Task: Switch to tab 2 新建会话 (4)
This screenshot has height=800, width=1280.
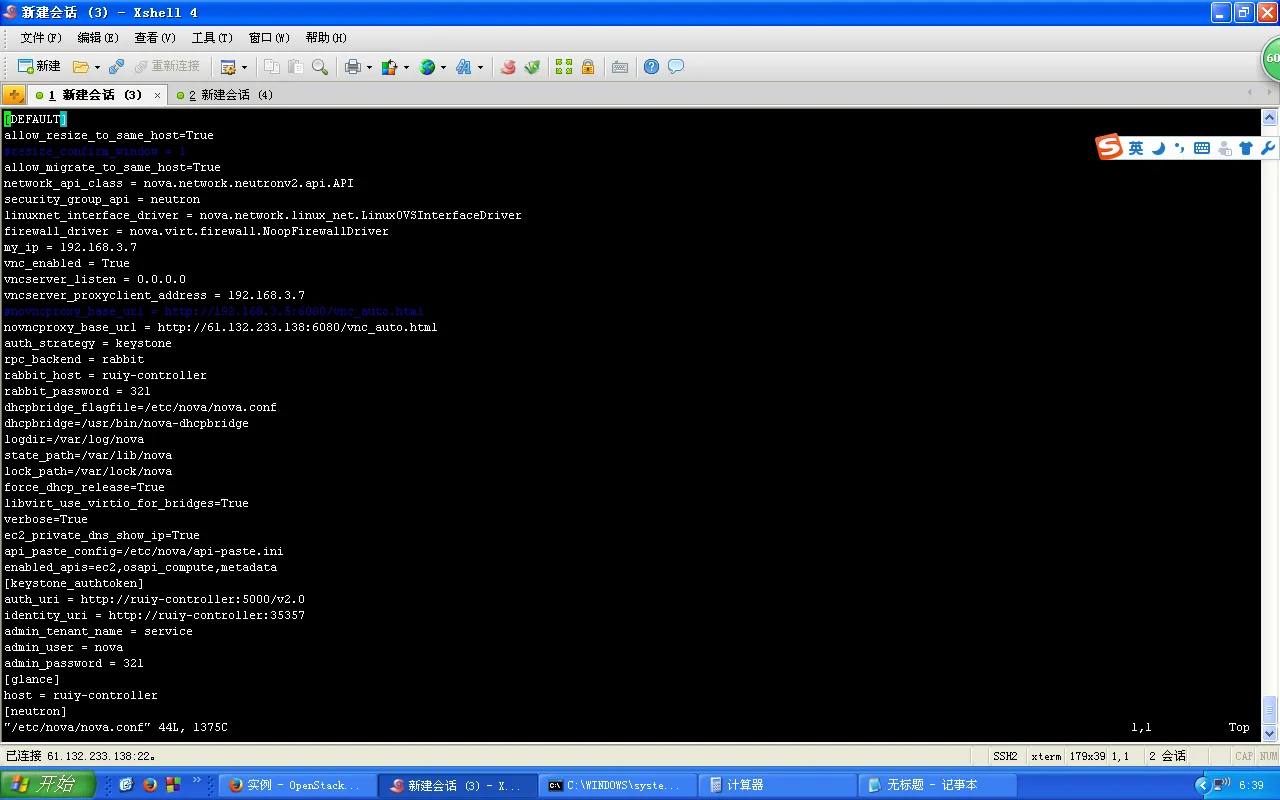Action: tap(224, 95)
